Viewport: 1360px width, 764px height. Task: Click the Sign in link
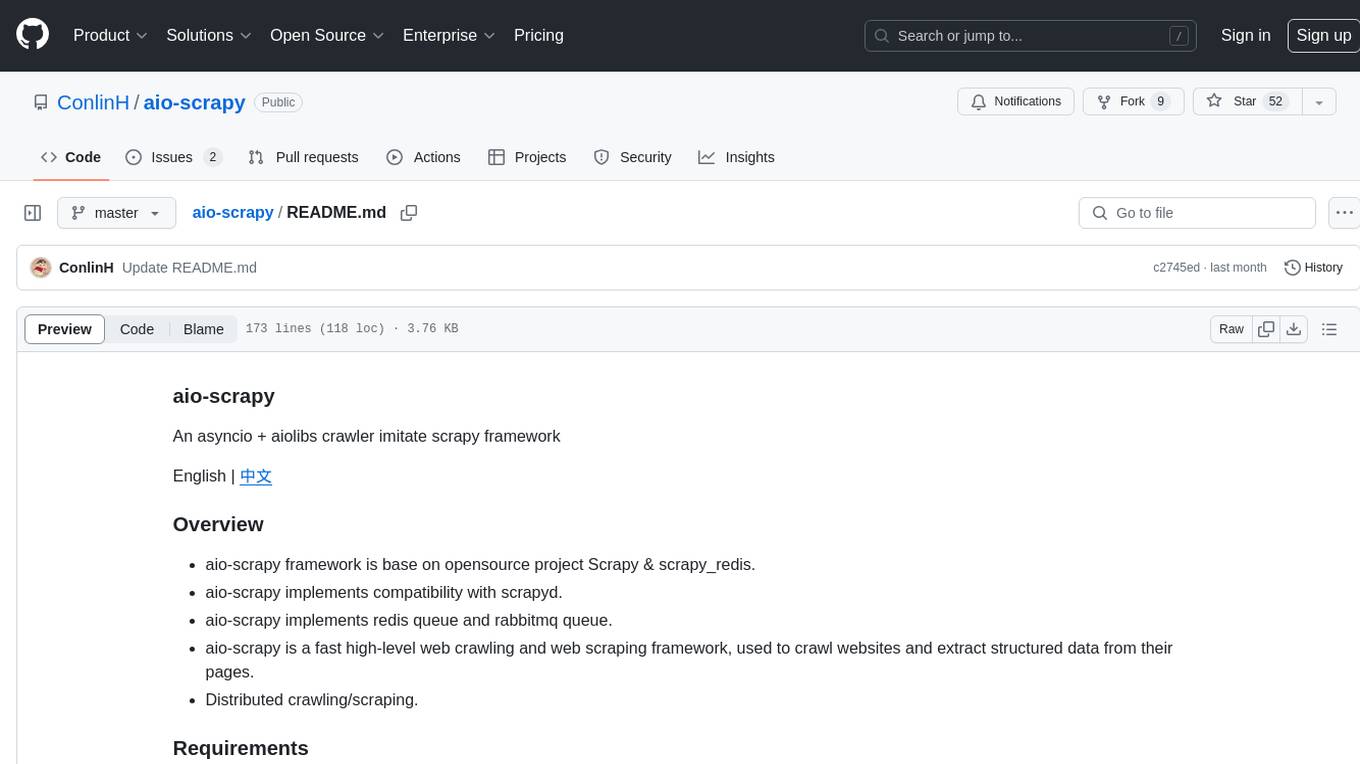(x=1245, y=35)
